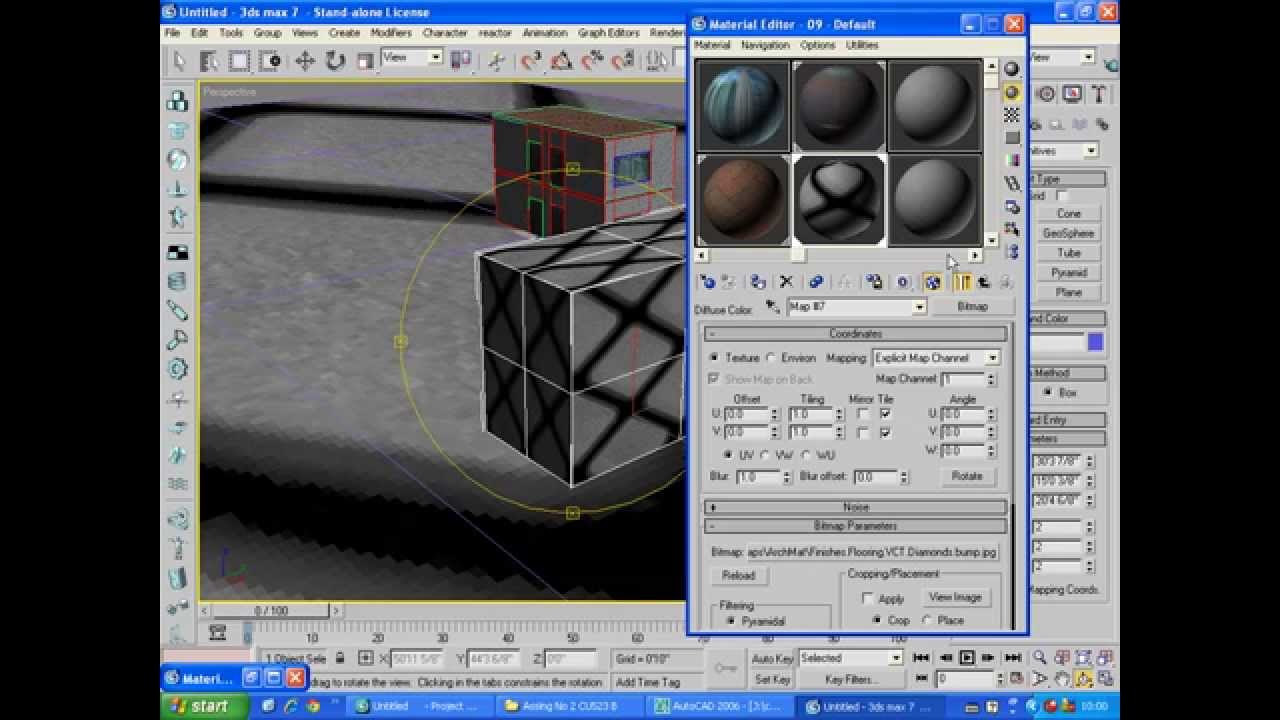Click the Rotate button

tap(966, 476)
